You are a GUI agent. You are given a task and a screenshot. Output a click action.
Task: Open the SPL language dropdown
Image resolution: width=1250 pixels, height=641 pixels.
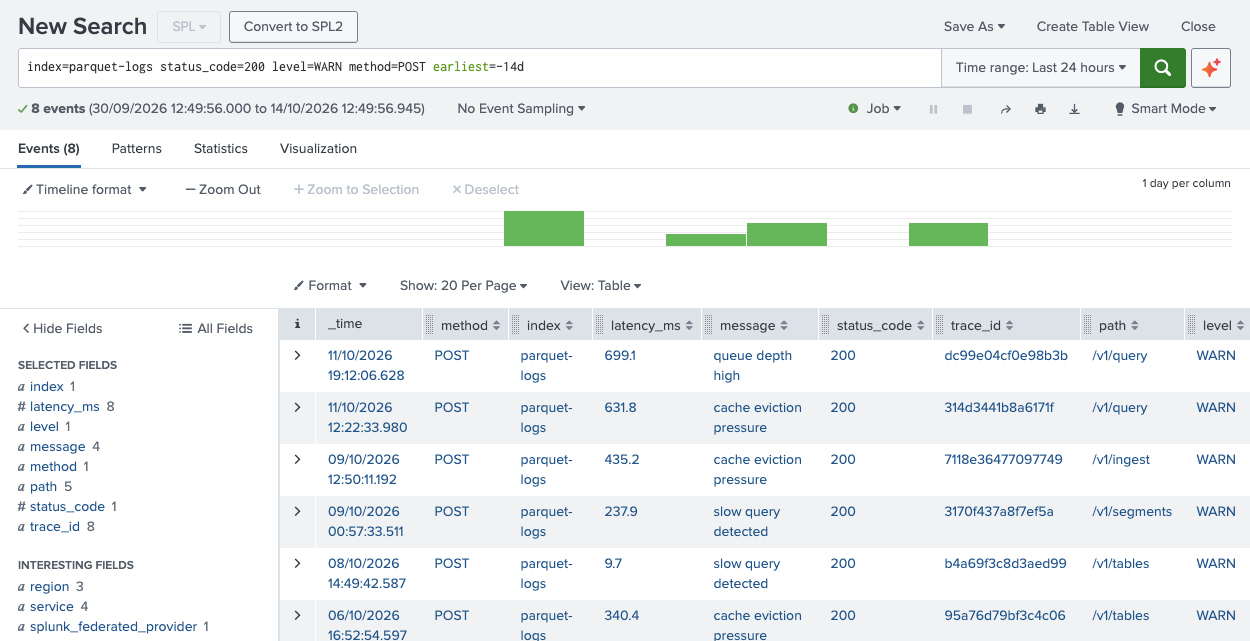188,27
